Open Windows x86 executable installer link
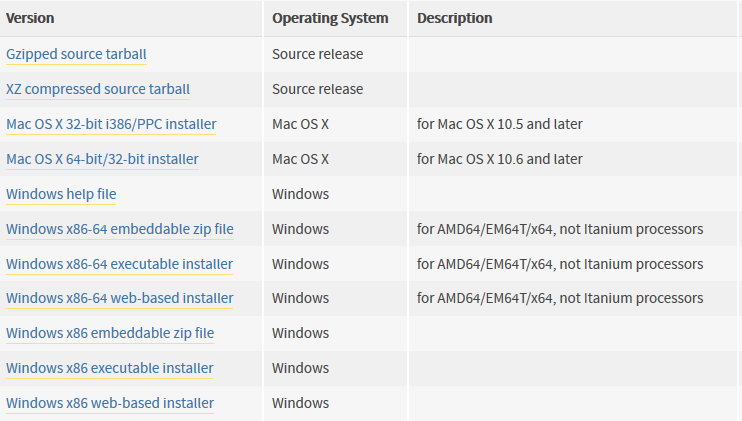This screenshot has height=421, width=742. 110,368
